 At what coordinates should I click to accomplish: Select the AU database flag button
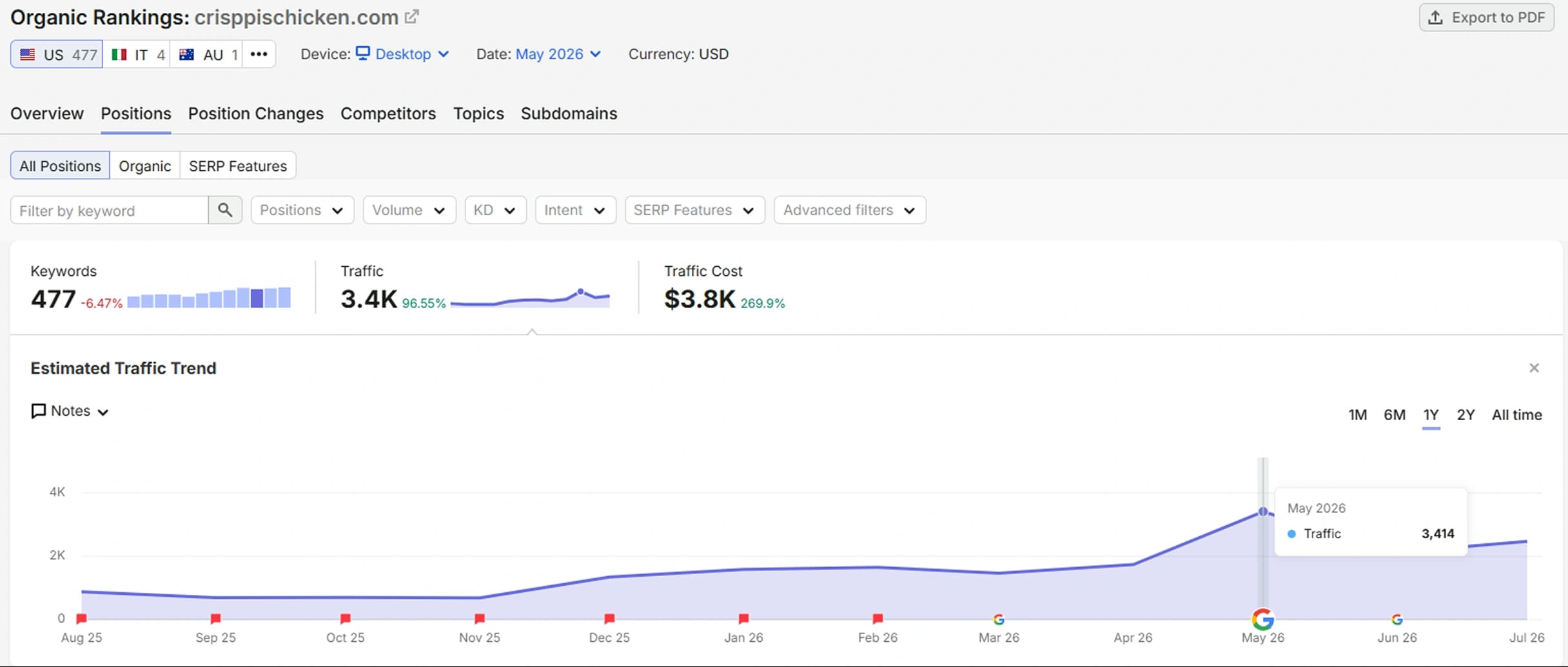[206, 54]
